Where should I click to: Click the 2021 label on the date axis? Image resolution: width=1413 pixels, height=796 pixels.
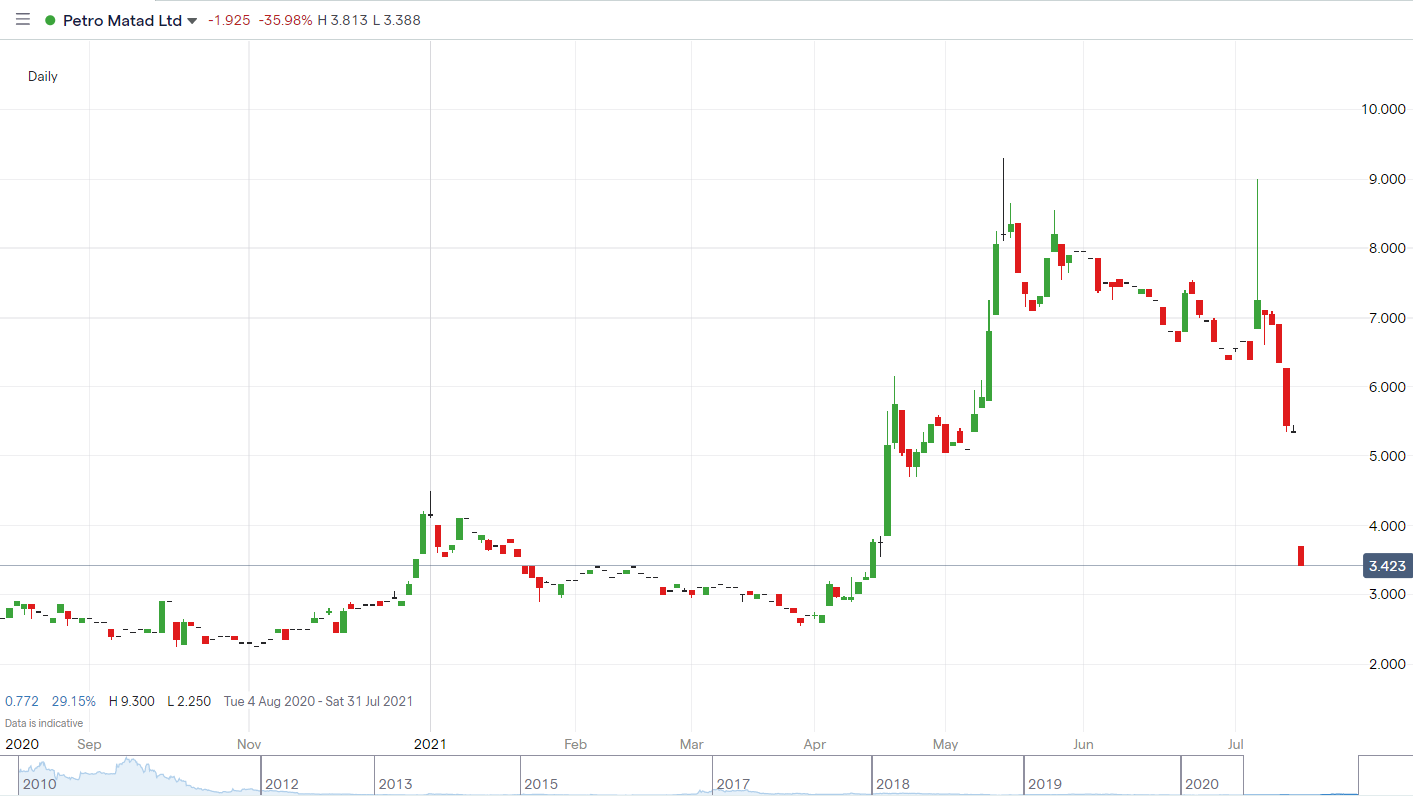430,744
